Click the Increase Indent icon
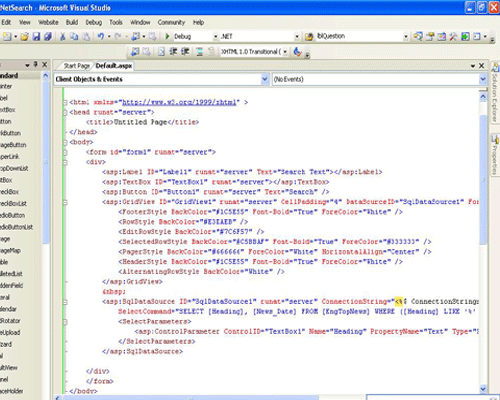Viewport: 500px width, 400px height. point(185,52)
